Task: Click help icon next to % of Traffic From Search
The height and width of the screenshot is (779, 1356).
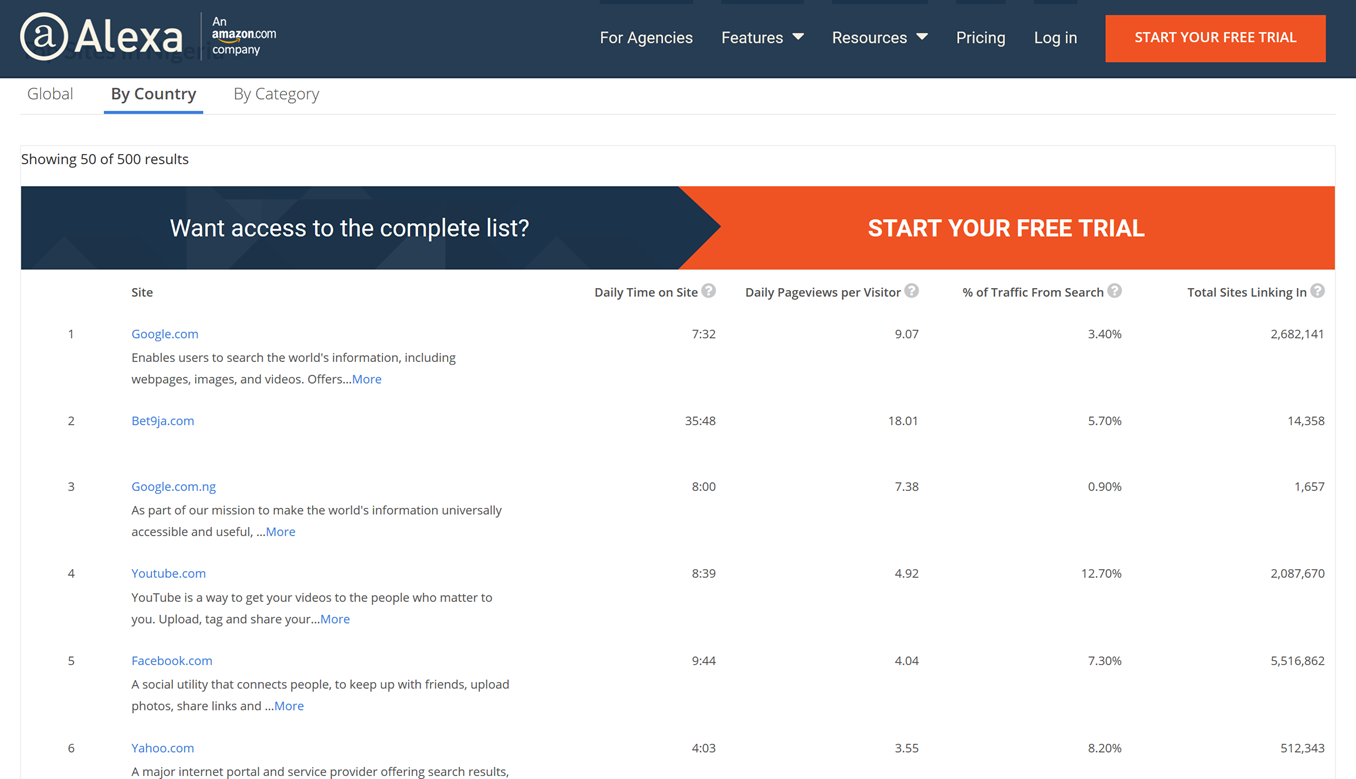Action: [1114, 291]
